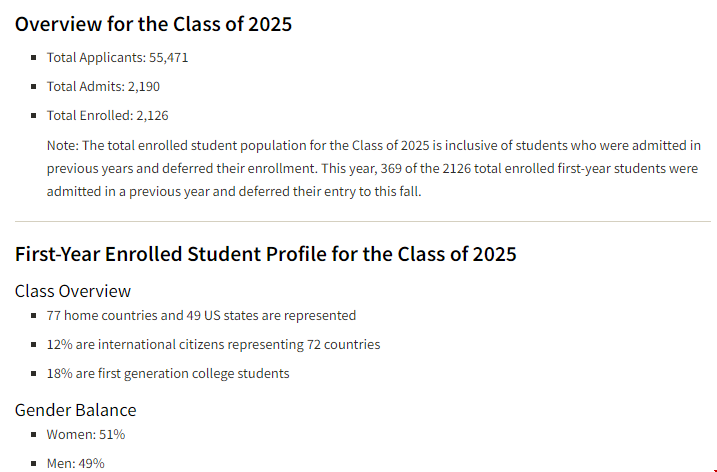The image size is (717, 472).
Task: Click the 'Total Enrolled: 2,126' line
Action: [107, 115]
